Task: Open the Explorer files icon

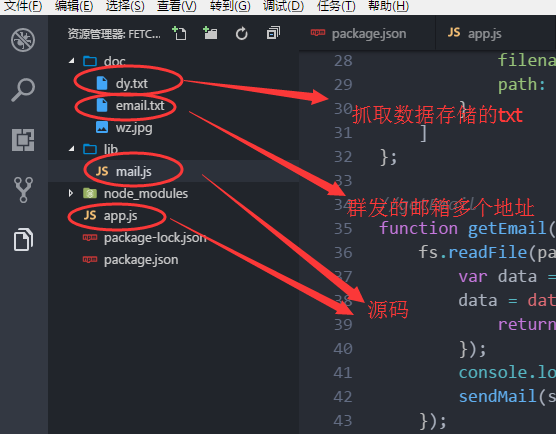Action: tap(23, 240)
